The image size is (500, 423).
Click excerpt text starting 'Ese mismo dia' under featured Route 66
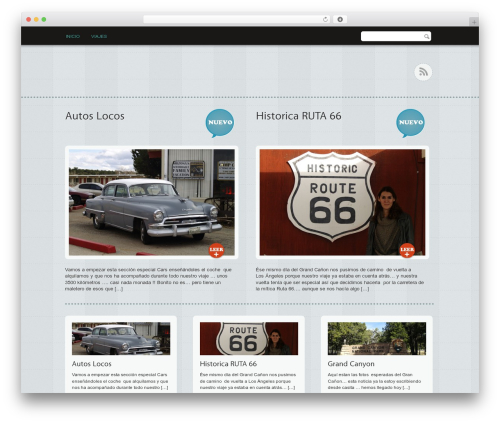click(x=340, y=279)
